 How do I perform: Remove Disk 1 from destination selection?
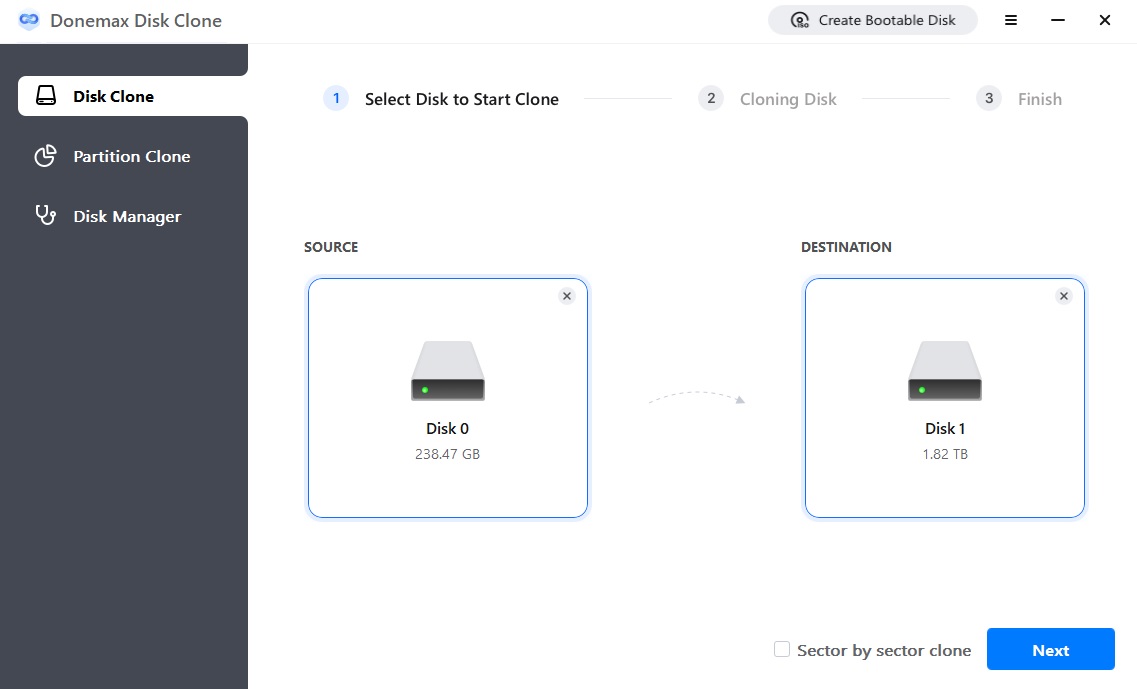[x=1063, y=296]
